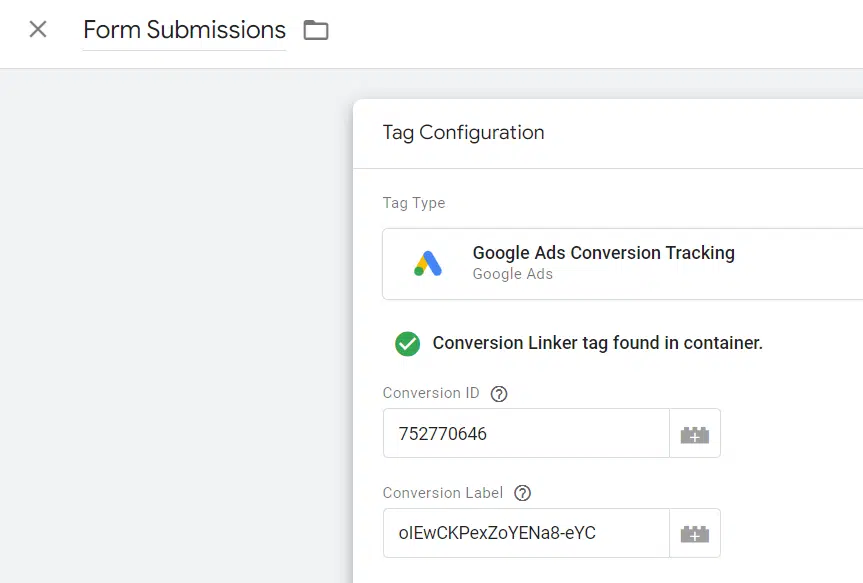Click the Tag Configuration heading

click(463, 133)
